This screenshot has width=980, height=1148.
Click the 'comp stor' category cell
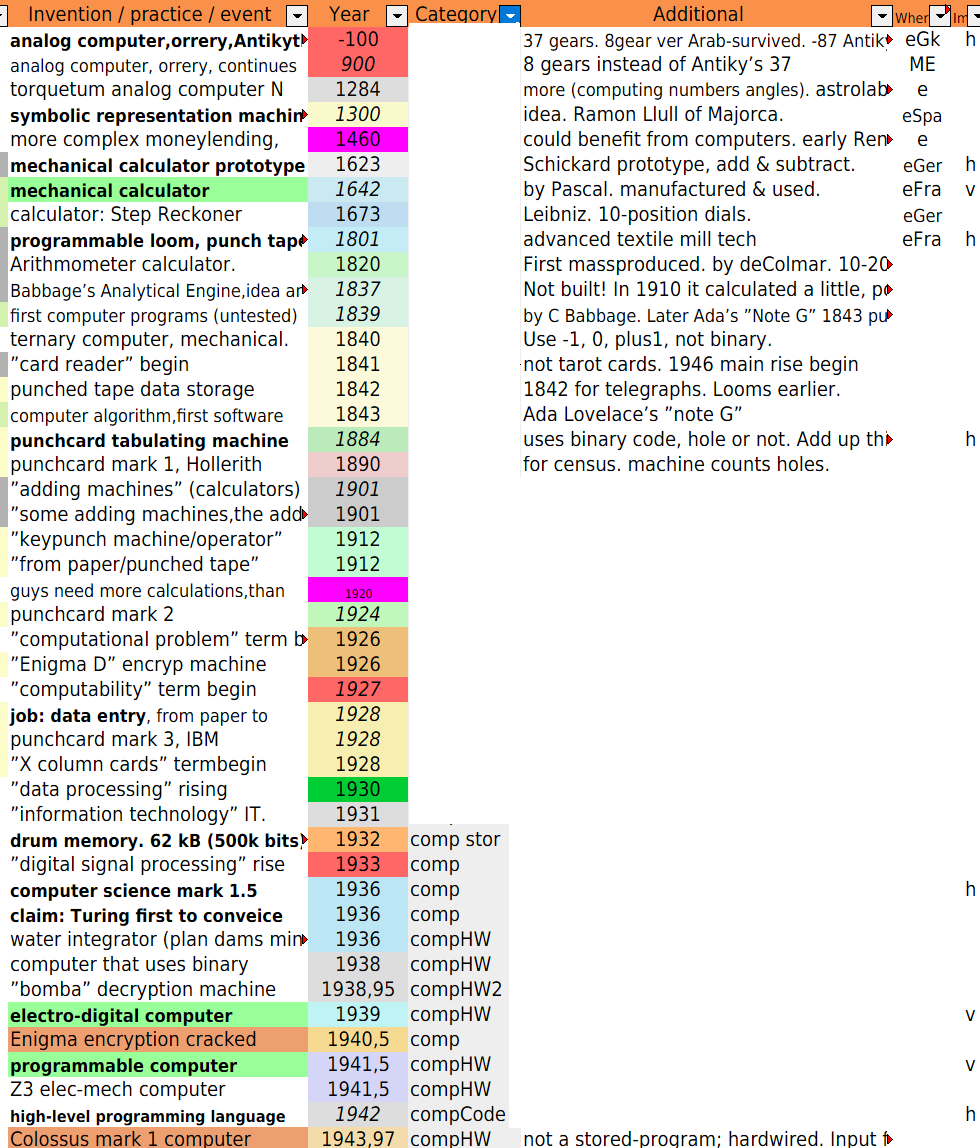pos(458,839)
